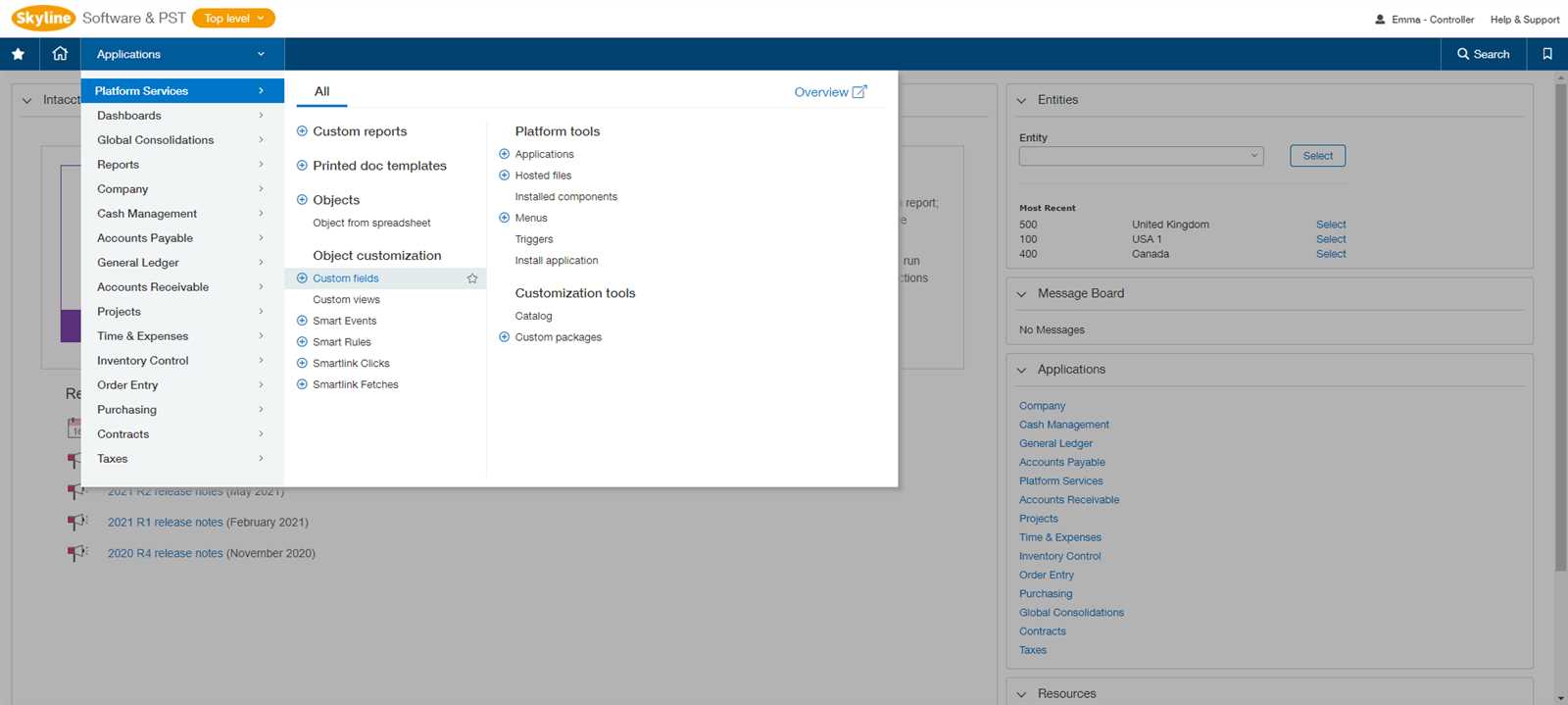Select the USA 1 entity link
1568x705 pixels.
point(1331,239)
